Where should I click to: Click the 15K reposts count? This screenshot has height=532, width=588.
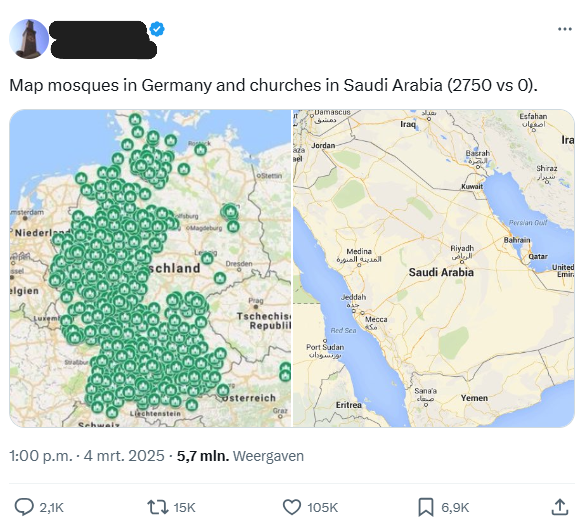(184, 508)
